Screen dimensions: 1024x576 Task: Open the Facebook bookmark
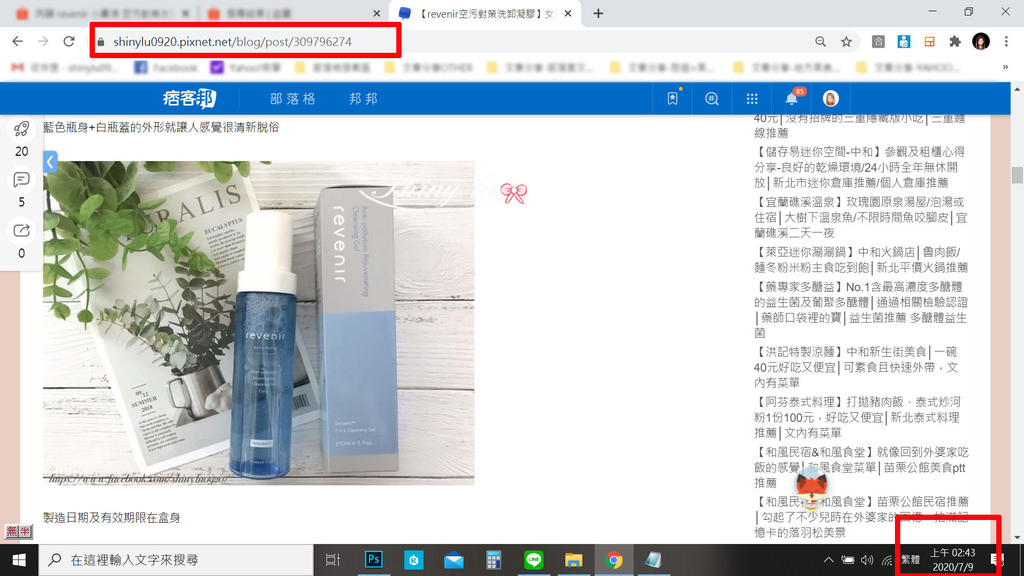point(166,67)
